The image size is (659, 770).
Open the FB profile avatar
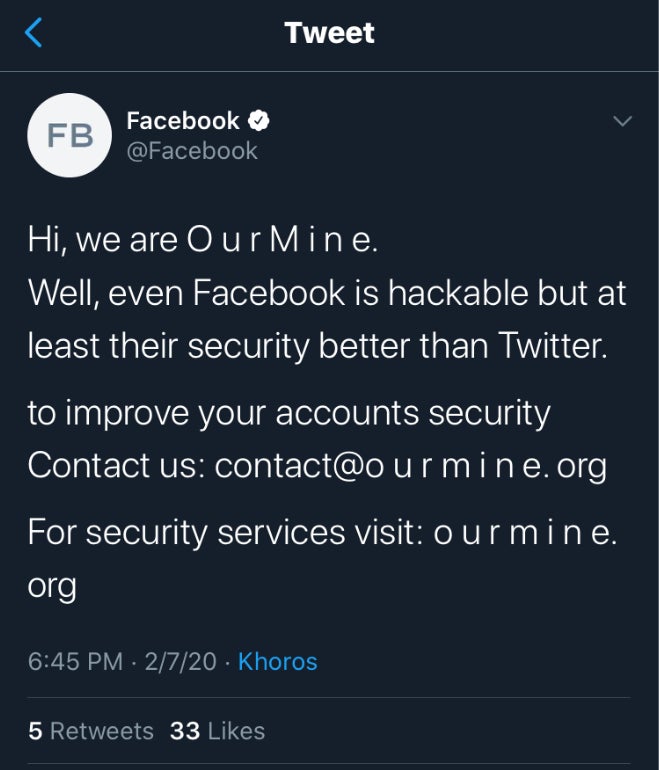pos(69,136)
